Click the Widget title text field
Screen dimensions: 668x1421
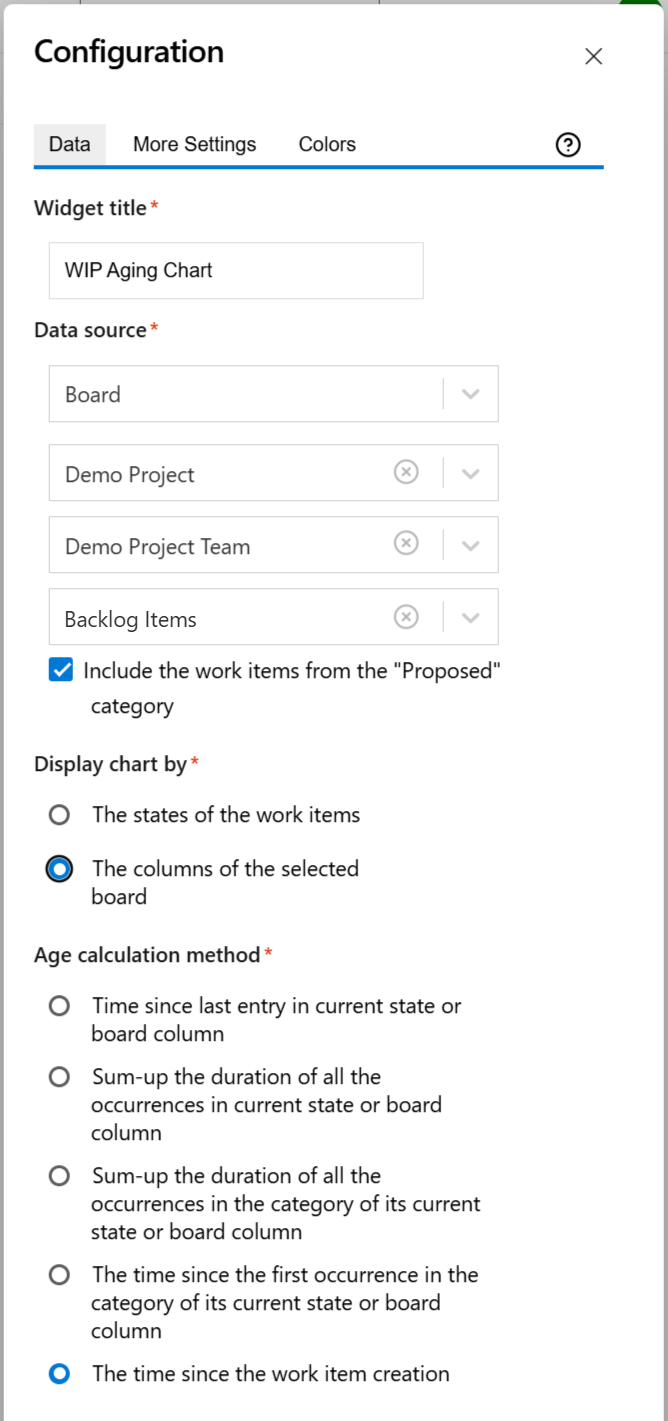tap(236, 270)
